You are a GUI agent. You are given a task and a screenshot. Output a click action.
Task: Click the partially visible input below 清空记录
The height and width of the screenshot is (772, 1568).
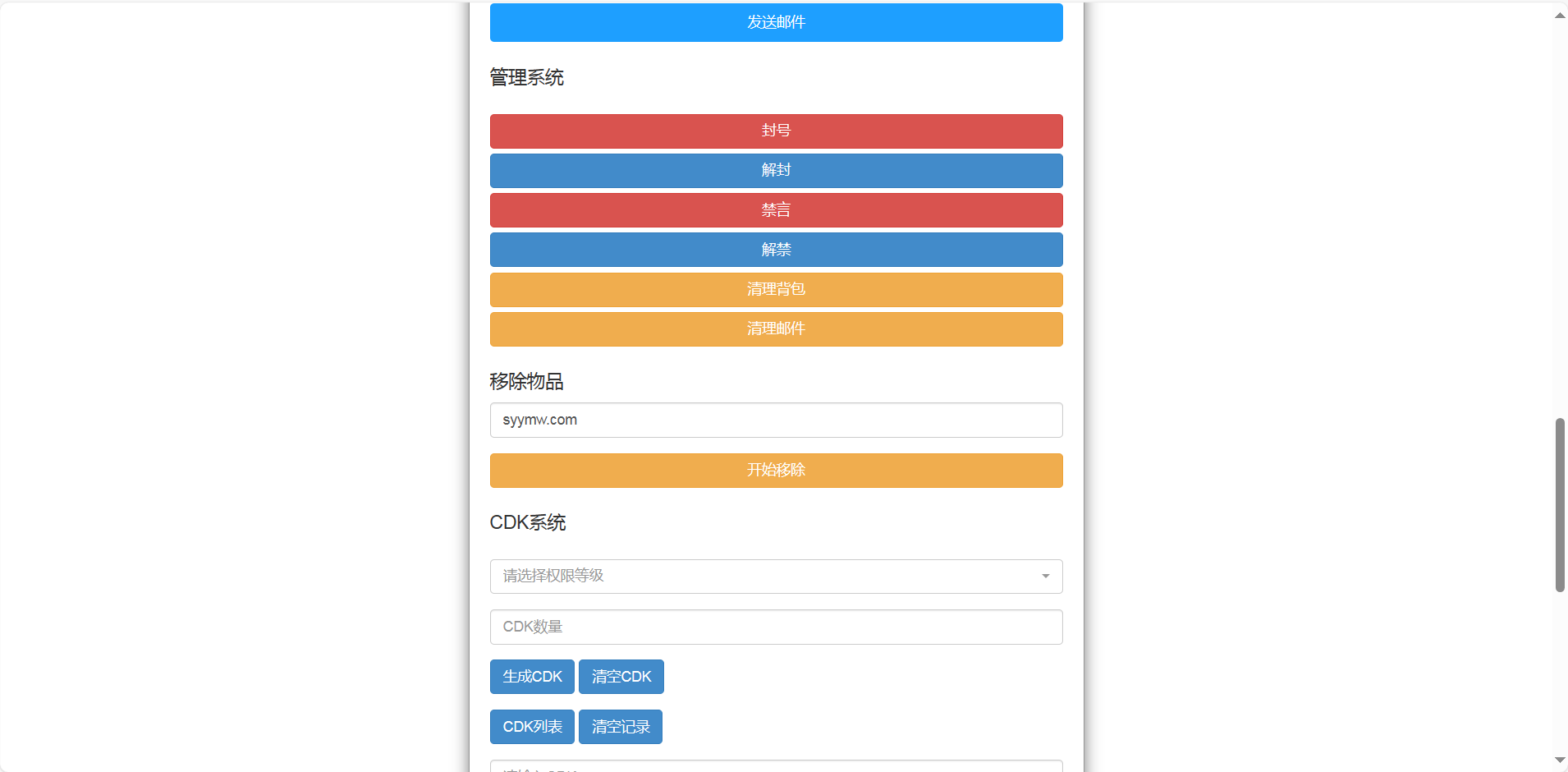tap(775, 768)
